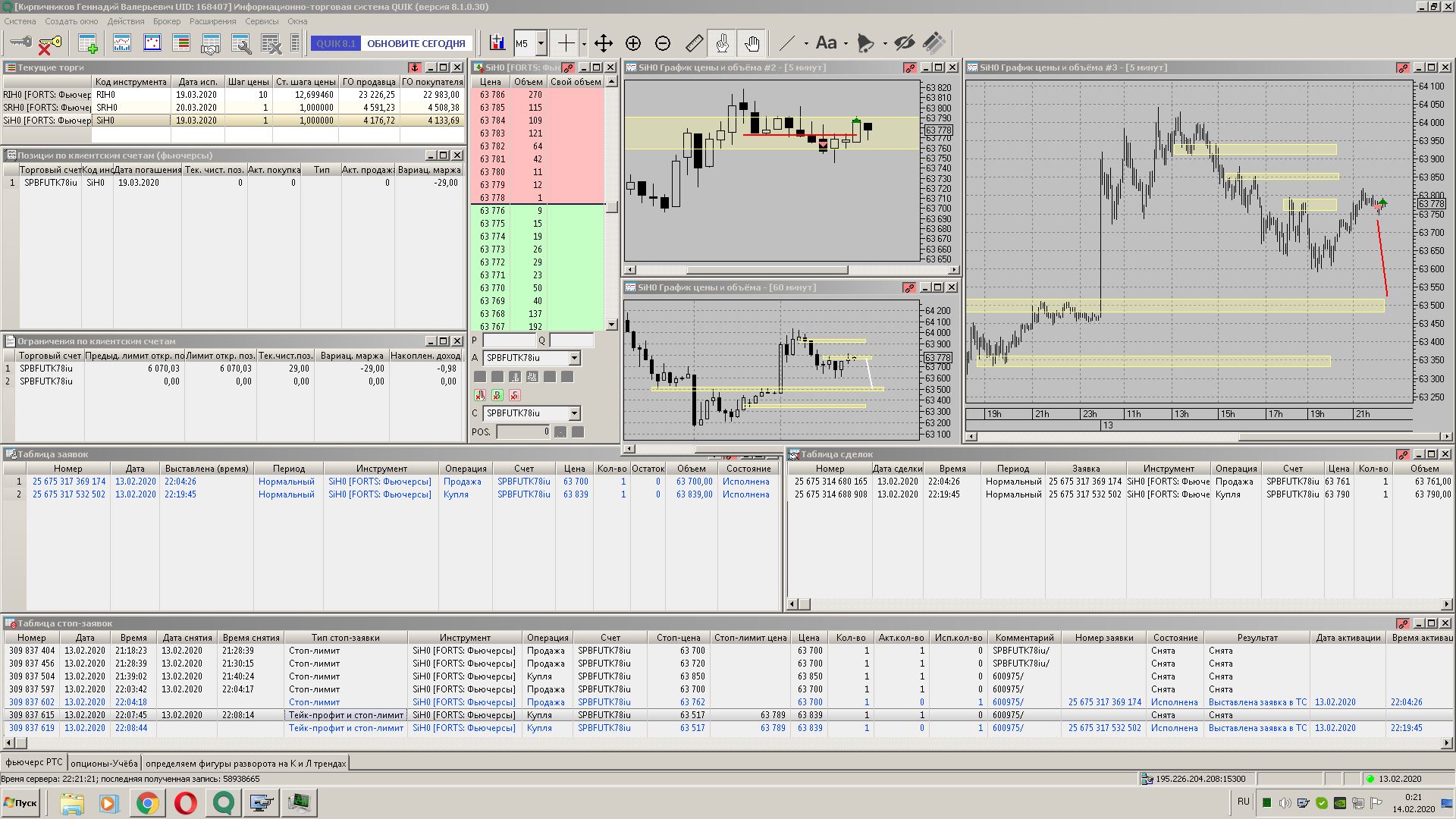
Task: Select the move chart arrows tool
Action: tap(604, 43)
